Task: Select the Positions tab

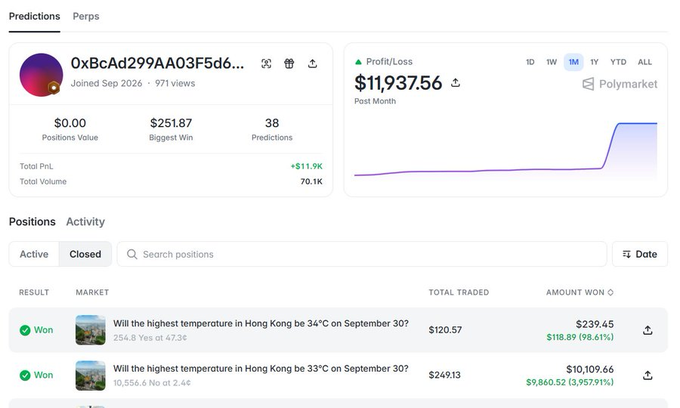Action: click(32, 222)
